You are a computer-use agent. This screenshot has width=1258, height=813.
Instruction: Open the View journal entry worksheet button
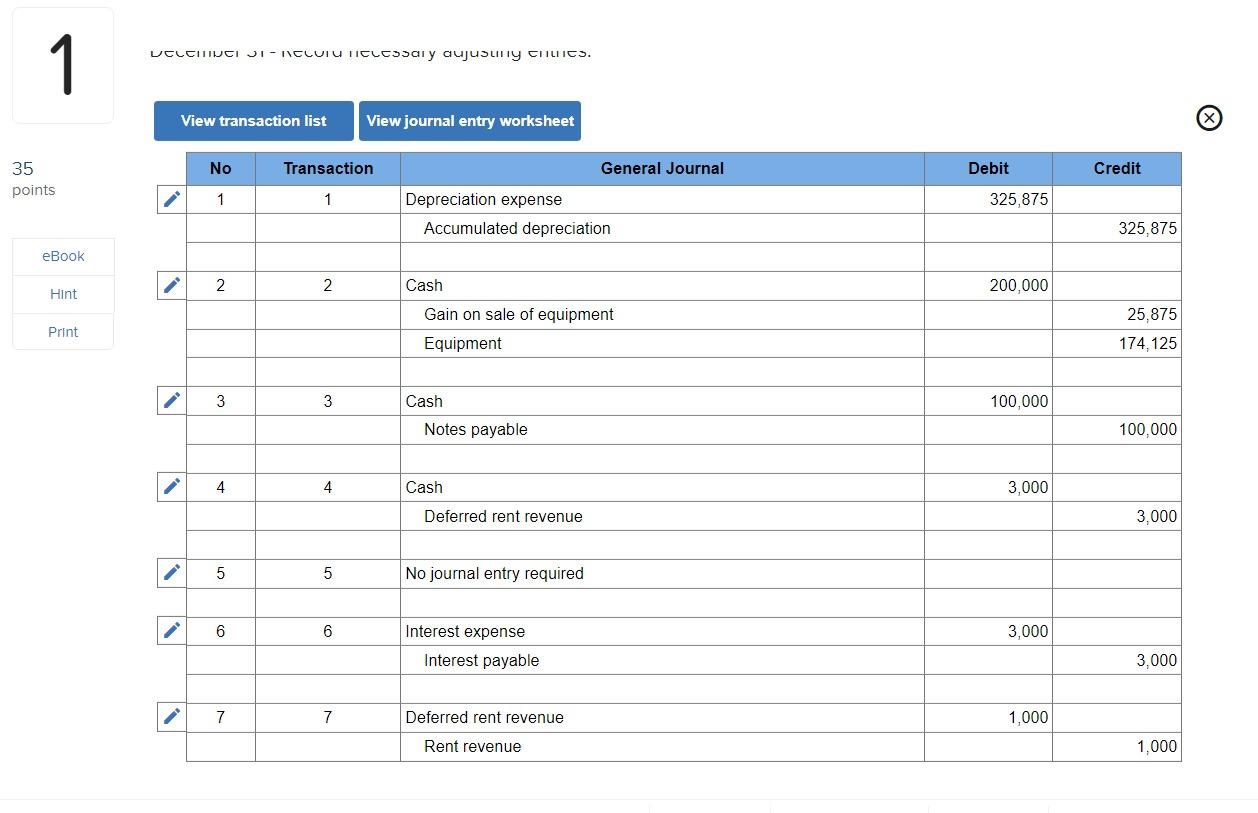(x=470, y=121)
